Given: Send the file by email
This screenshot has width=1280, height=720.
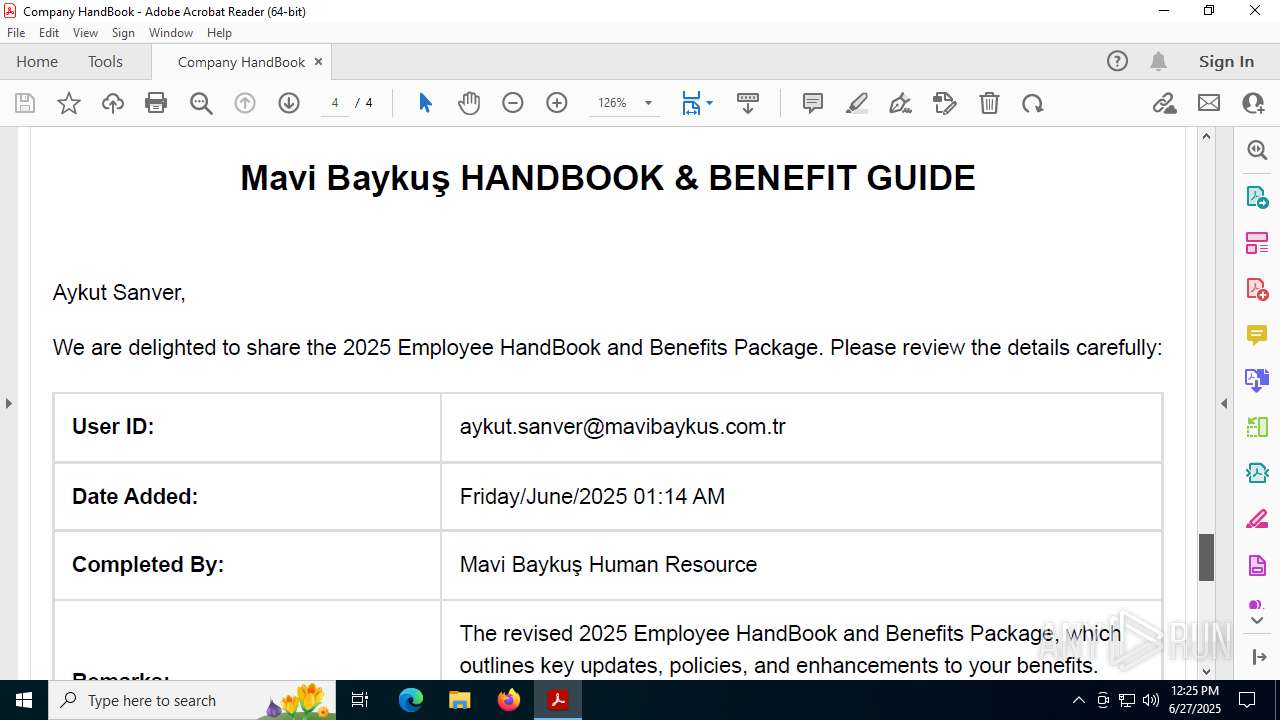Looking at the screenshot, I should 1209,103.
